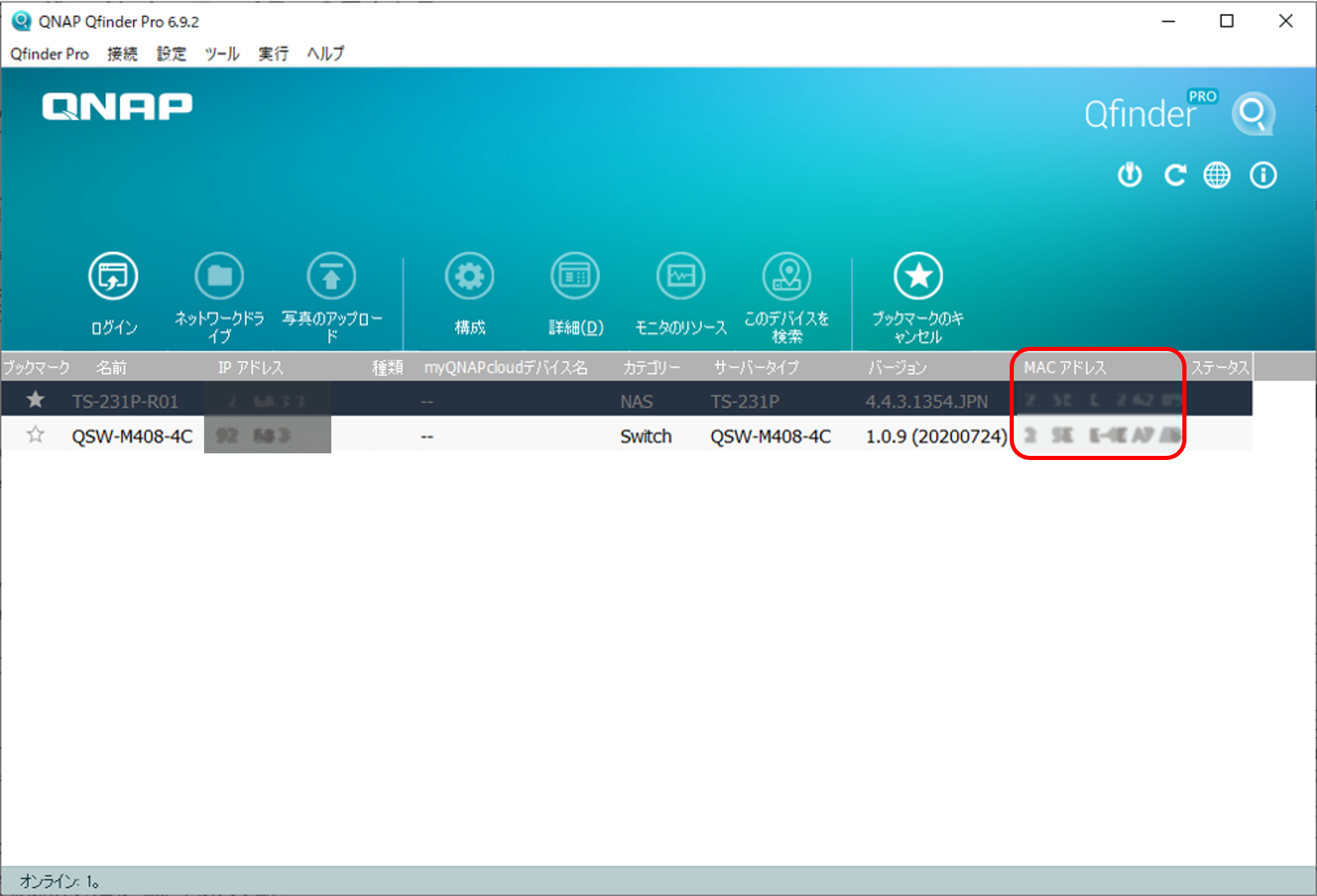Sort by the バージョン column header

point(896,367)
